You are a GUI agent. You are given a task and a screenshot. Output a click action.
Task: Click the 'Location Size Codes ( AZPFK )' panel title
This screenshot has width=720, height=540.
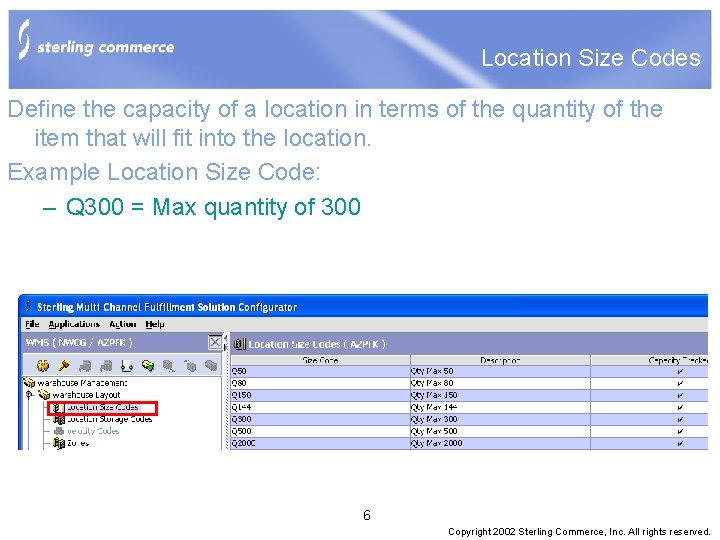[x=317, y=344]
